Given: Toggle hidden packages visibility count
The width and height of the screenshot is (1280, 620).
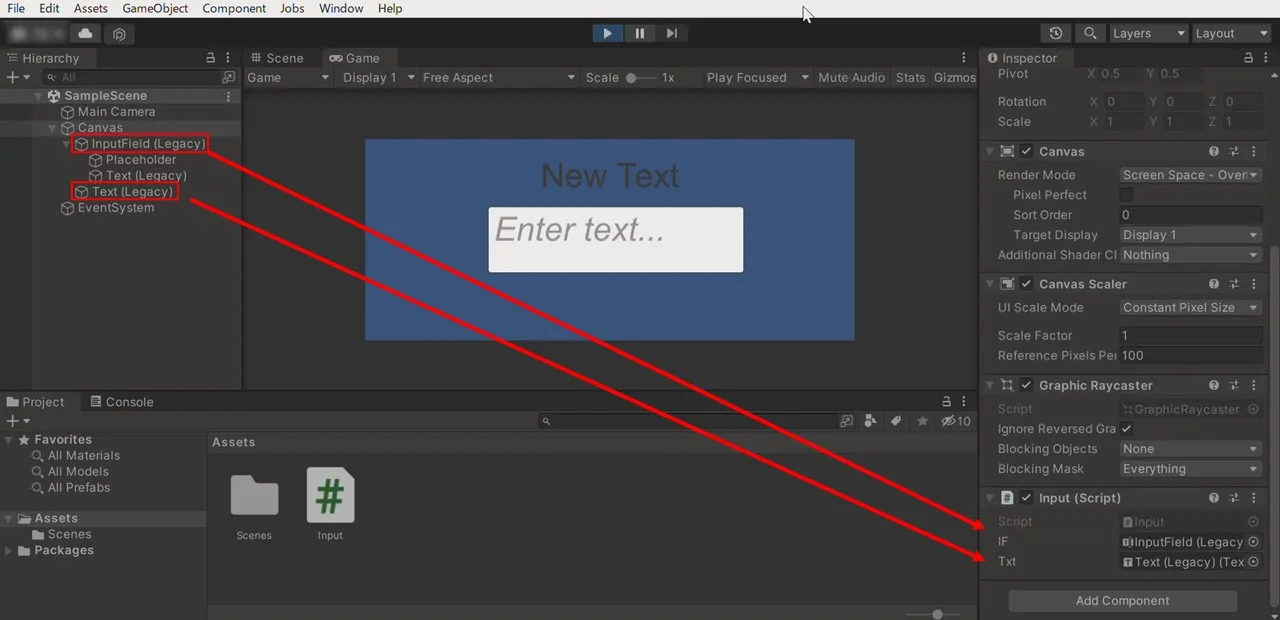Looking at the screenshot, I should click(956, 421).
